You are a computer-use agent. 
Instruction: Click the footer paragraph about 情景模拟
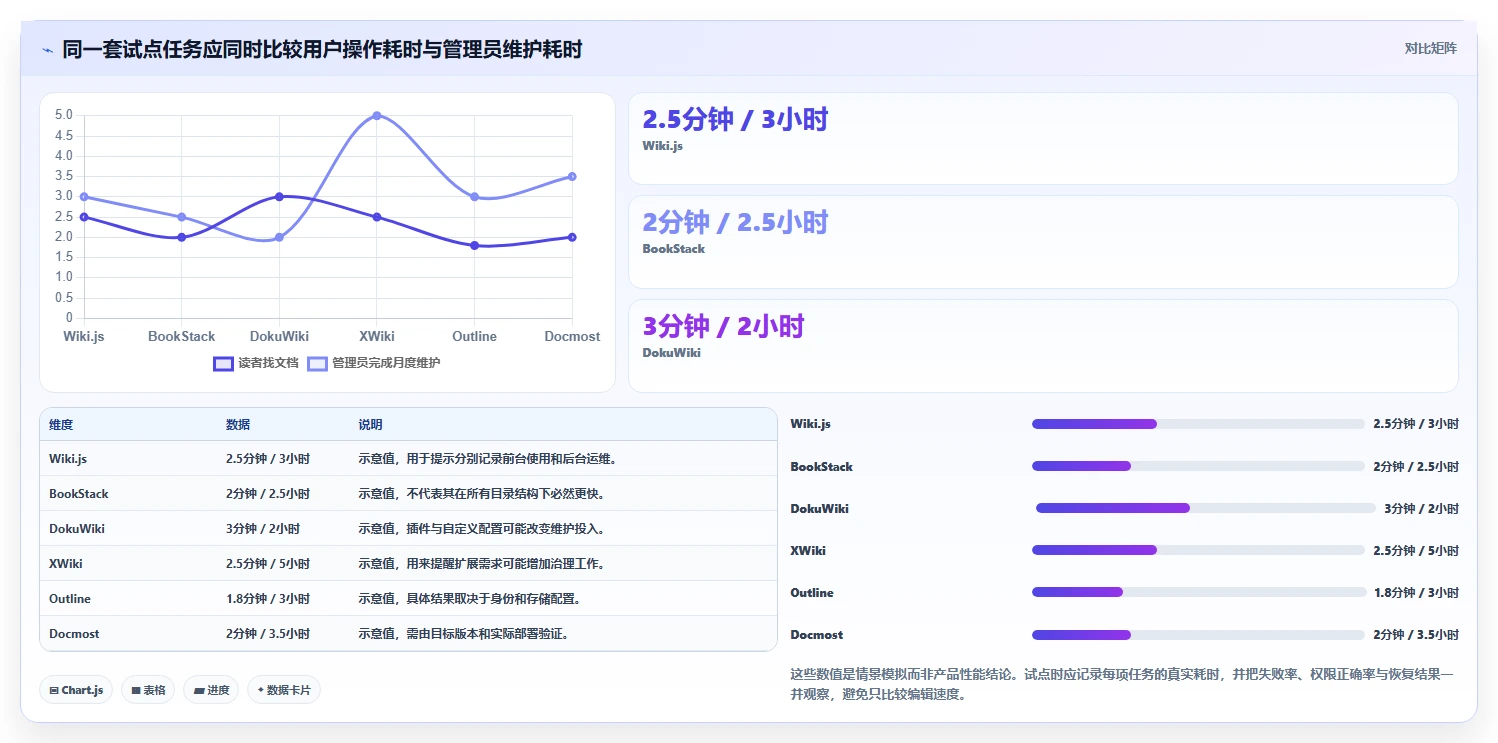point(1122,684)
